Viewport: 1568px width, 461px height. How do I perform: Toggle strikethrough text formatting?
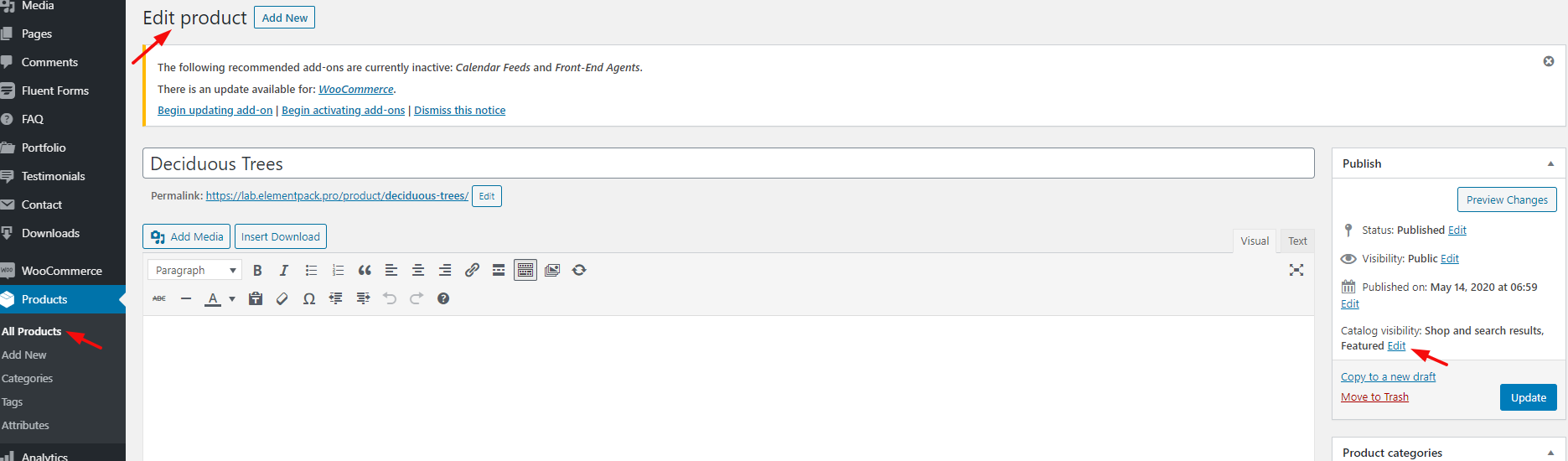click(159, 298)
